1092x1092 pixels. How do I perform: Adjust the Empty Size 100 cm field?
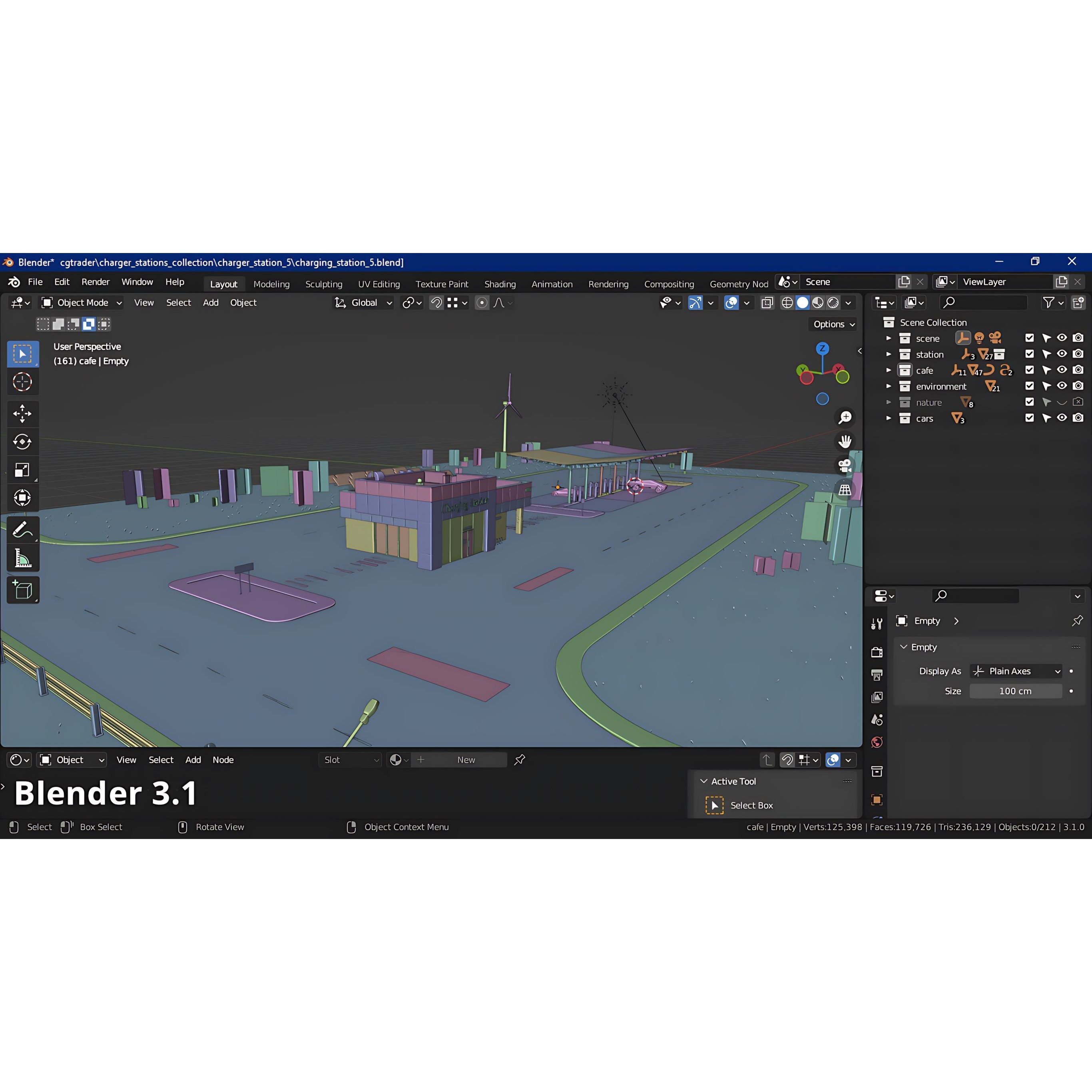coord(1016,691)
